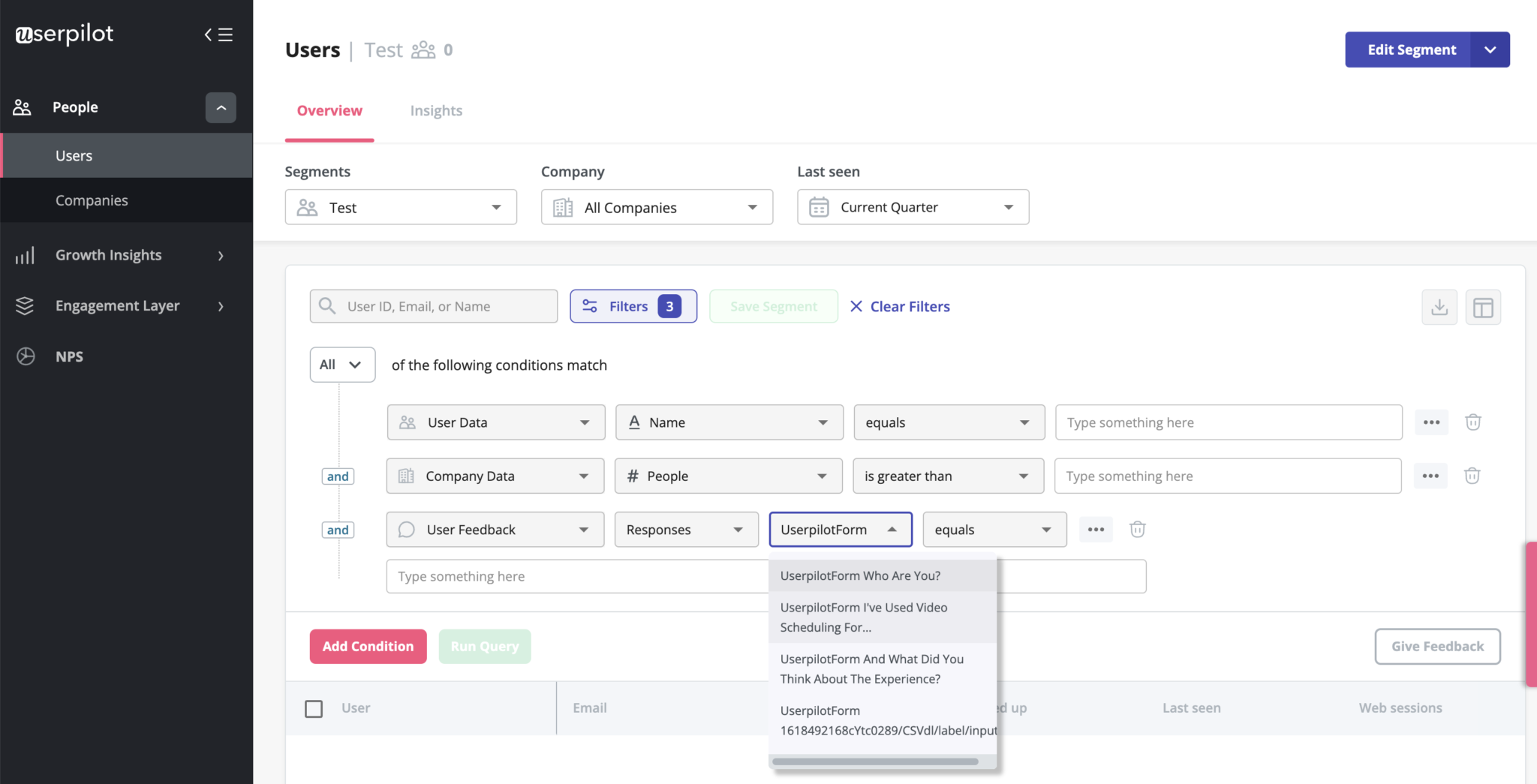Screen dimensions: 1537x784
Task: Delete the Name condition using its trash icon
Action: 1472,422
